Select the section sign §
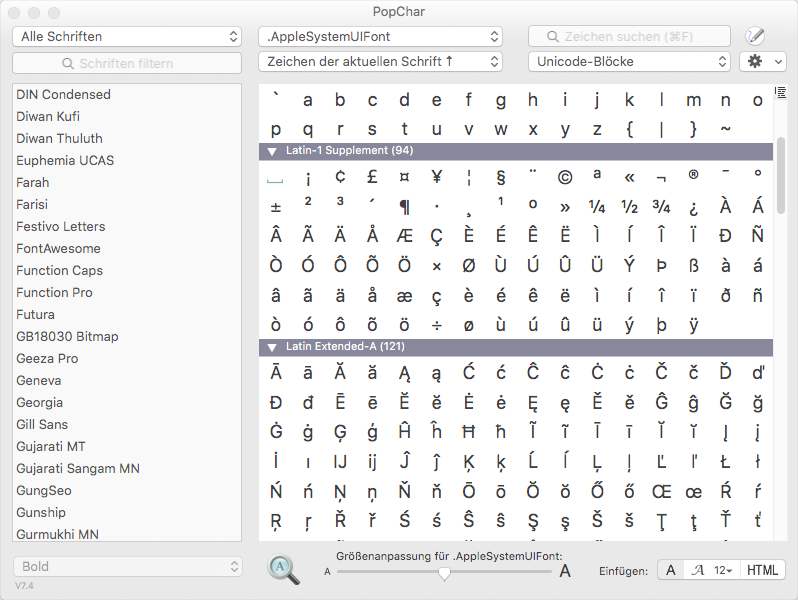 (501, 177)
